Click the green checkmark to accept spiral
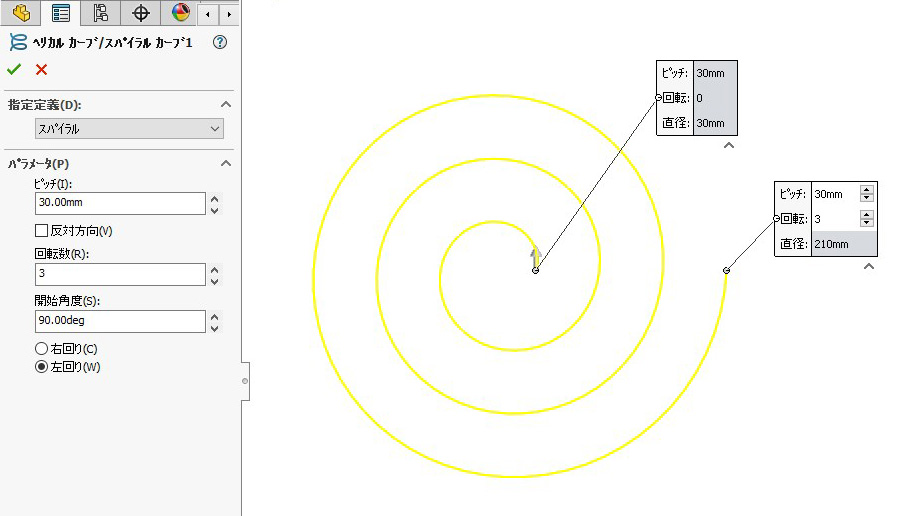 (x=14, y=69)
